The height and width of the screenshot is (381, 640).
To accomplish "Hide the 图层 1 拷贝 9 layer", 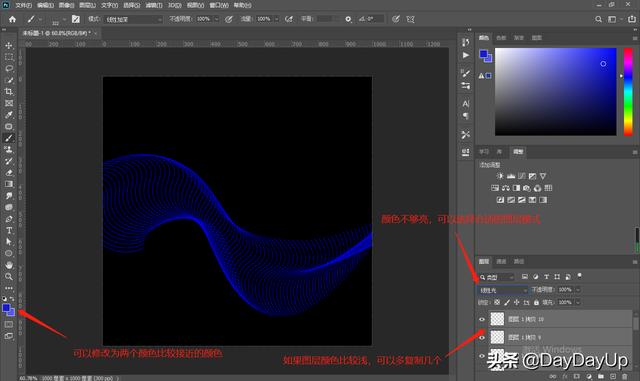I will pos(482,337).
